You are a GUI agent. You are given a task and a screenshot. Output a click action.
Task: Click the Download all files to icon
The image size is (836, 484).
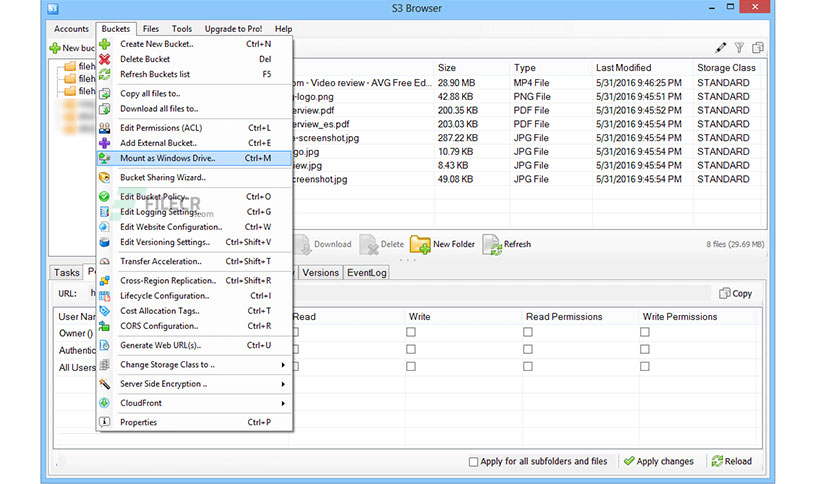point(104,109)
